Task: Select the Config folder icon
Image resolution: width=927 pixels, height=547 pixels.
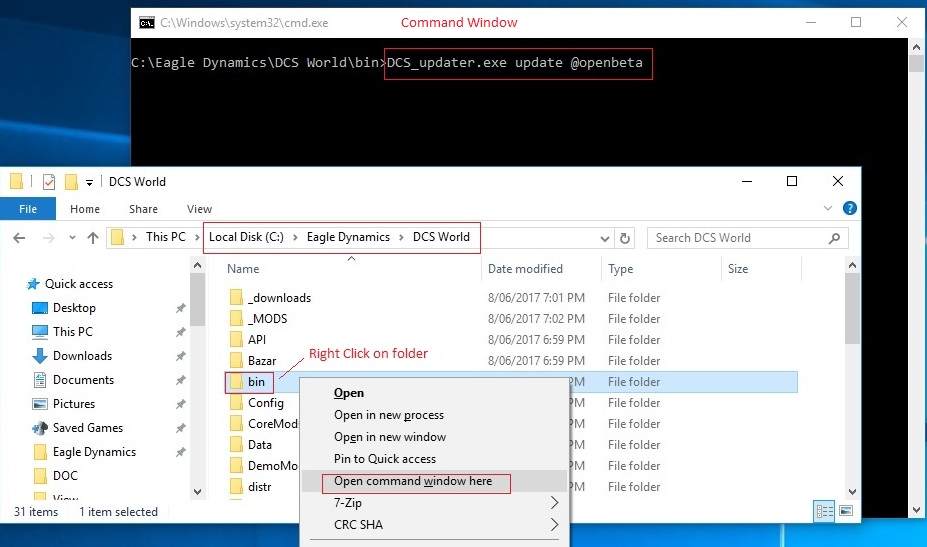Action: tap(236, 403)
